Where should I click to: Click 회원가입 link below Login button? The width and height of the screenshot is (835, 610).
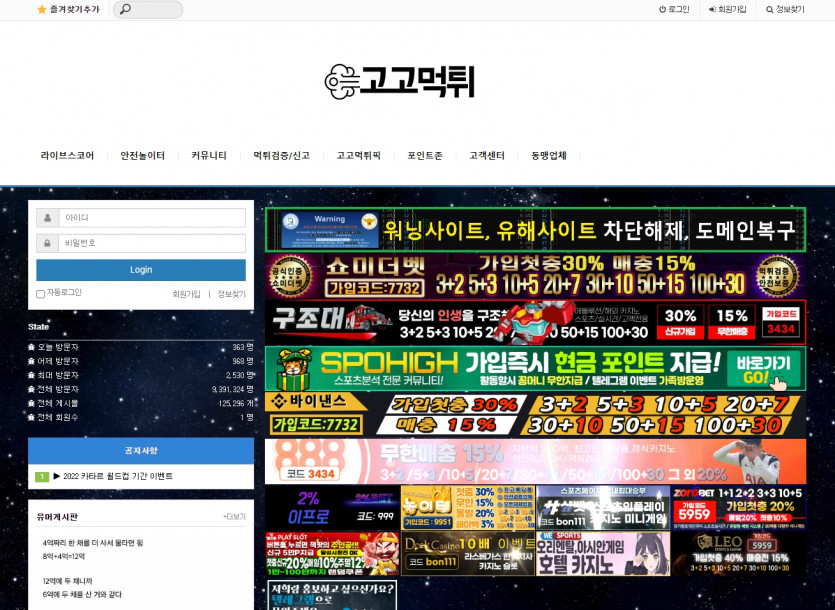coord(186,294)
